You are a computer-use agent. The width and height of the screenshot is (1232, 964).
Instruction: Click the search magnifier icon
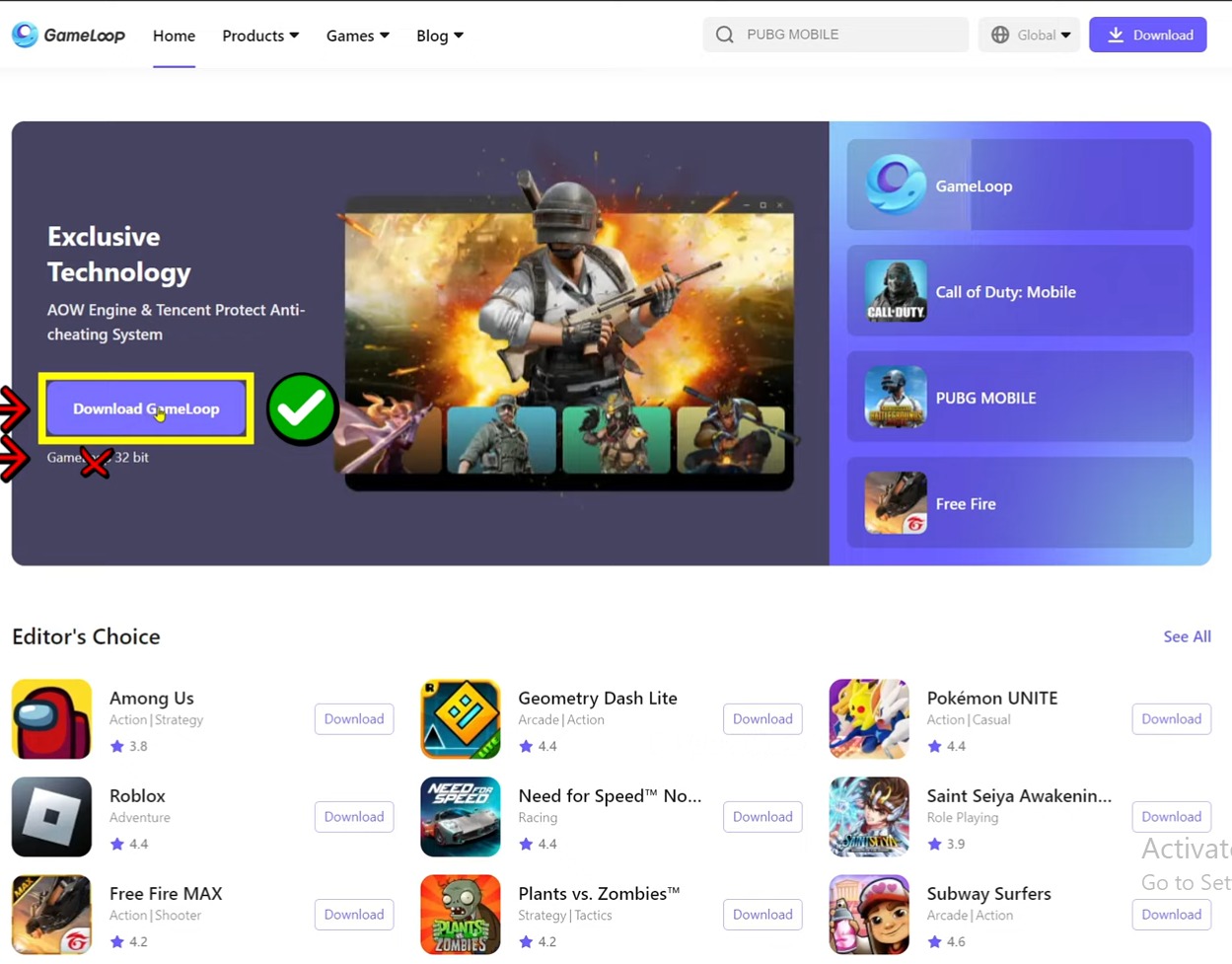tap(725, 35)
